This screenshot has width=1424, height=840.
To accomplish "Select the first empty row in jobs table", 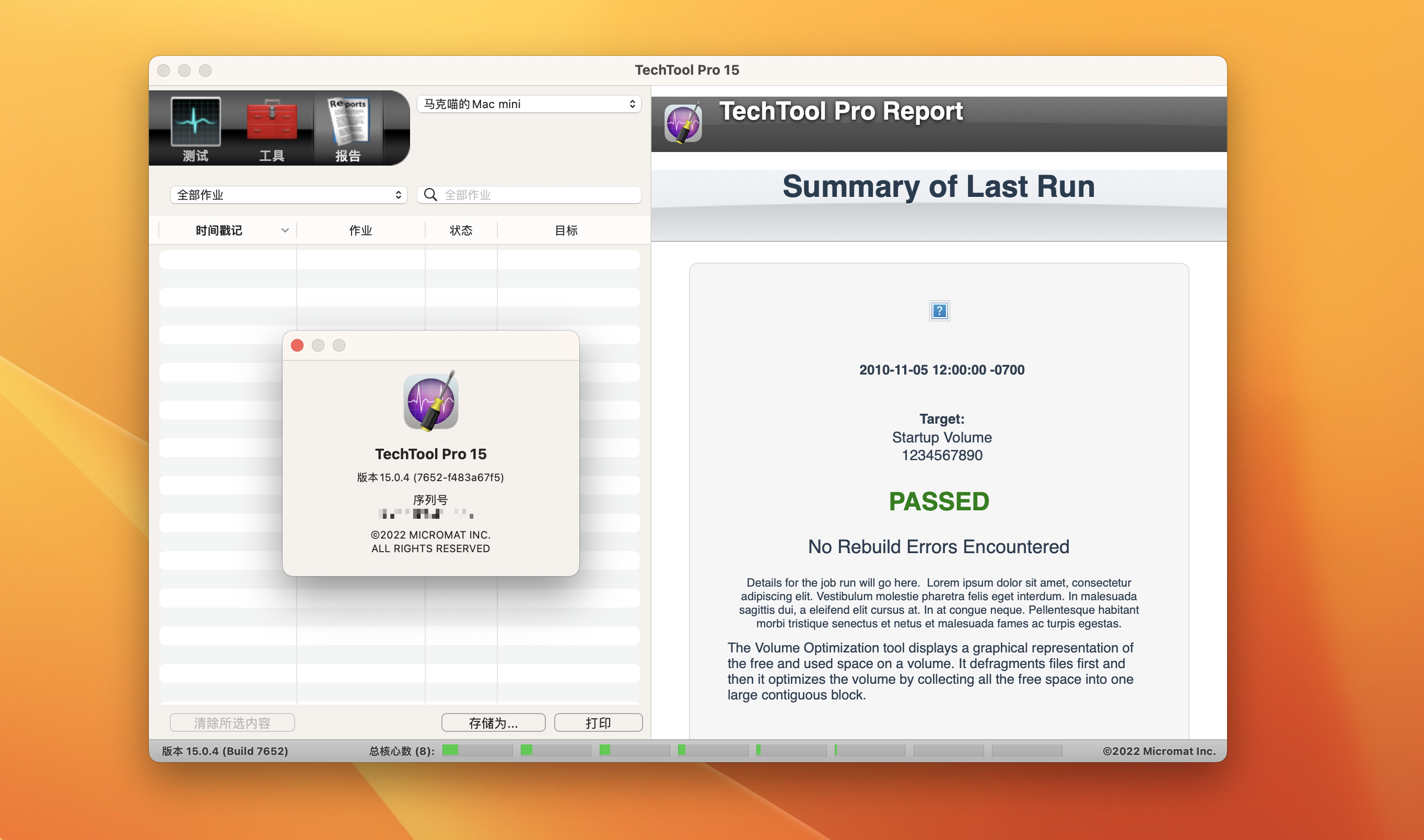I will click(399, 260).
